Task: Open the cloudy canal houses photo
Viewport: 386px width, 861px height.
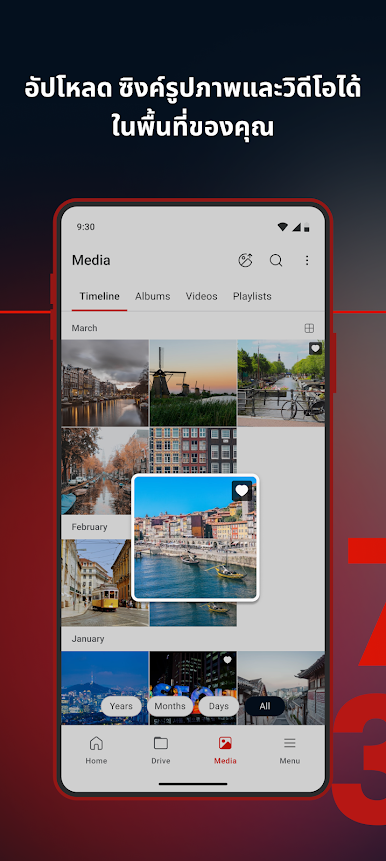Action: click(105, 383)
